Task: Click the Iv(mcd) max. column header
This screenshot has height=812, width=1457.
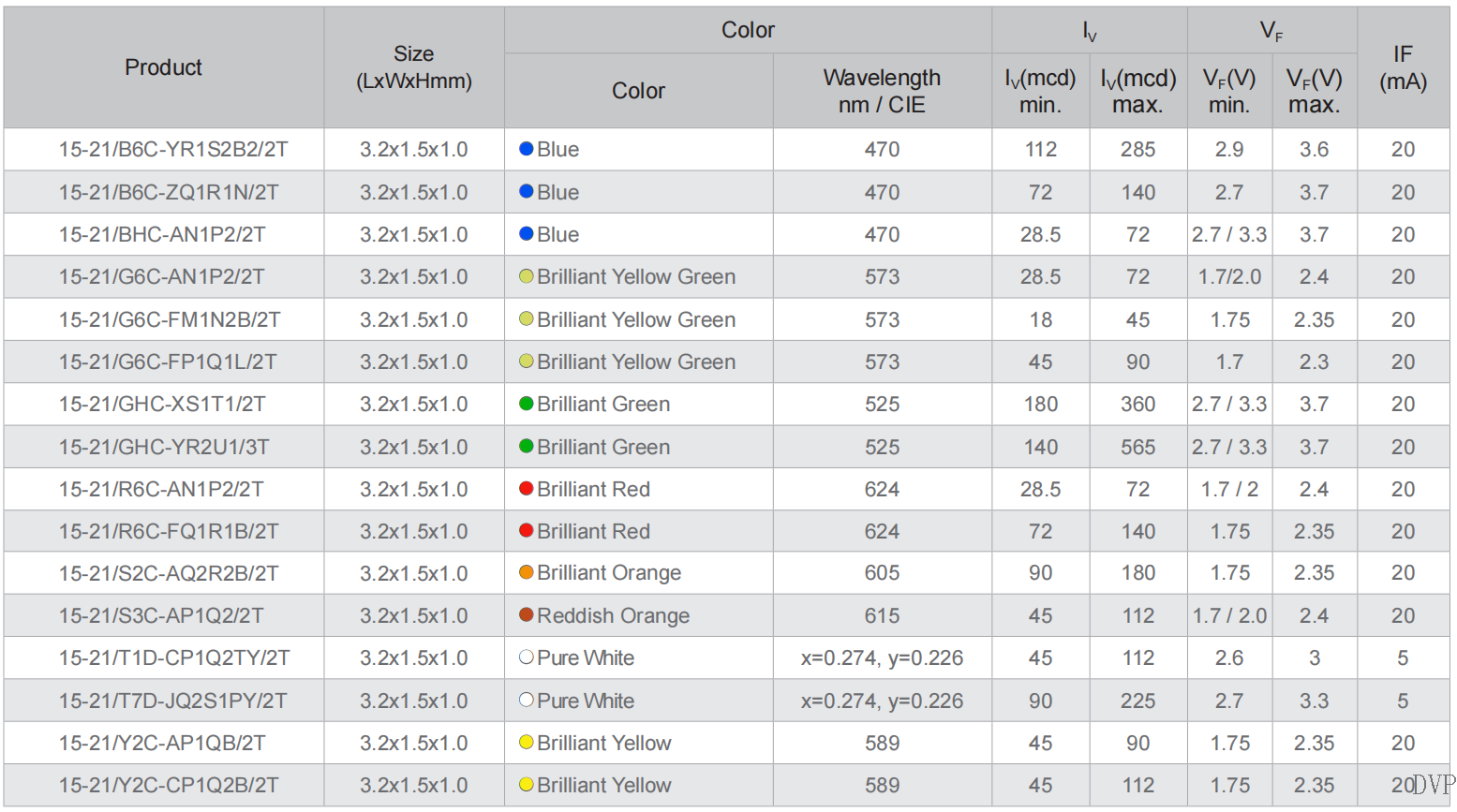Action: (1138, 91)
